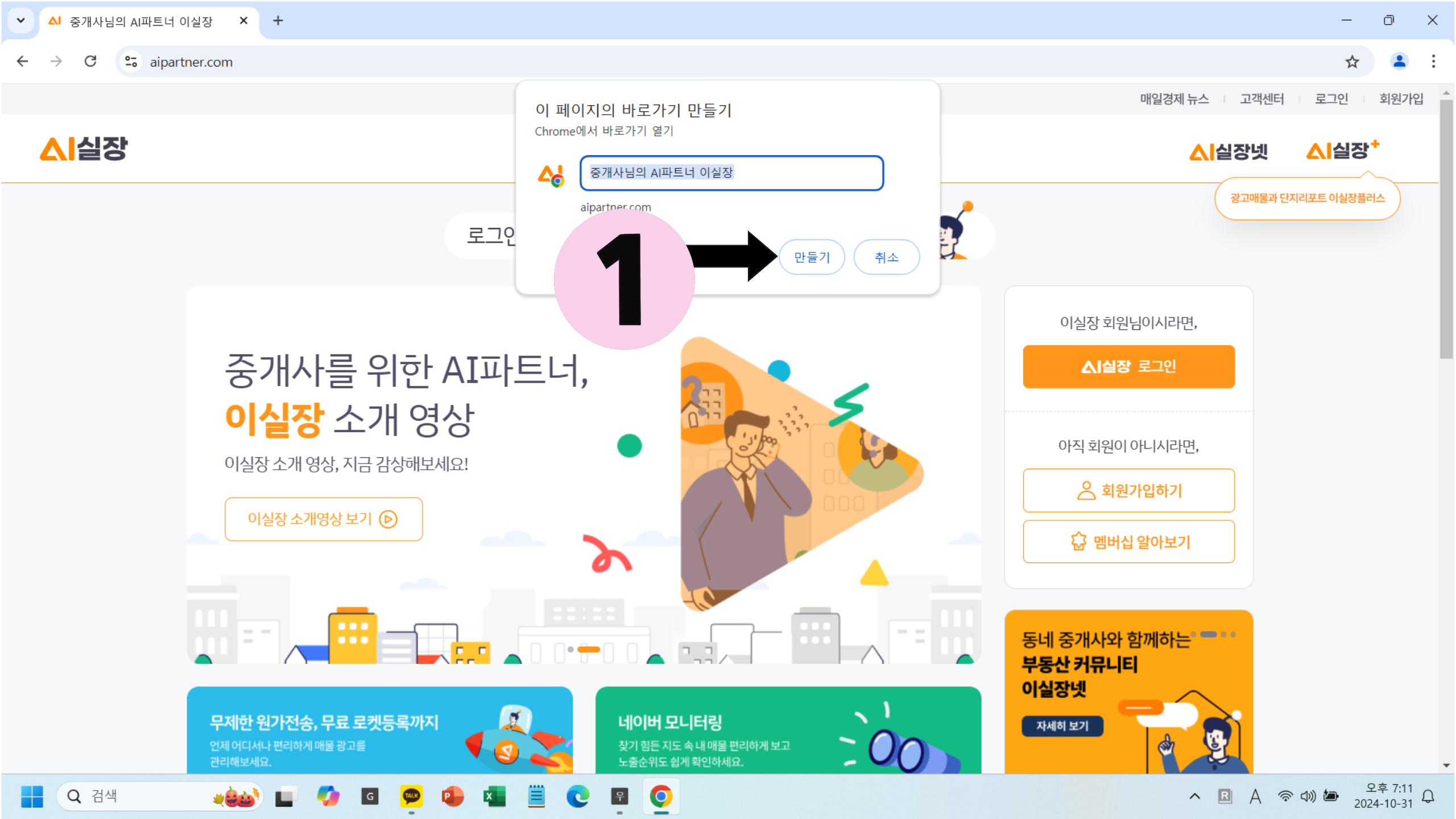Click the shortcut name input field

click(x=731, y=173)
